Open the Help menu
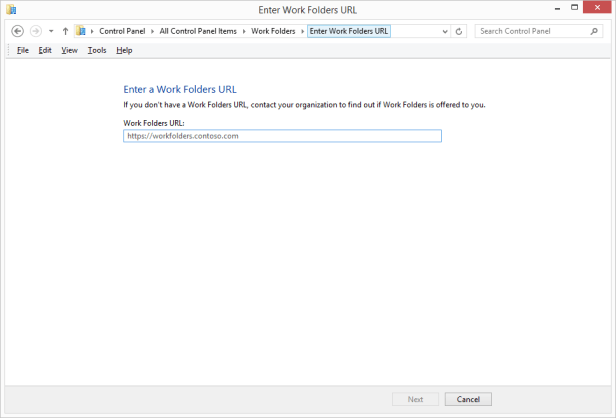The height and width of the screenshot is (418, 616). (124, 50)
